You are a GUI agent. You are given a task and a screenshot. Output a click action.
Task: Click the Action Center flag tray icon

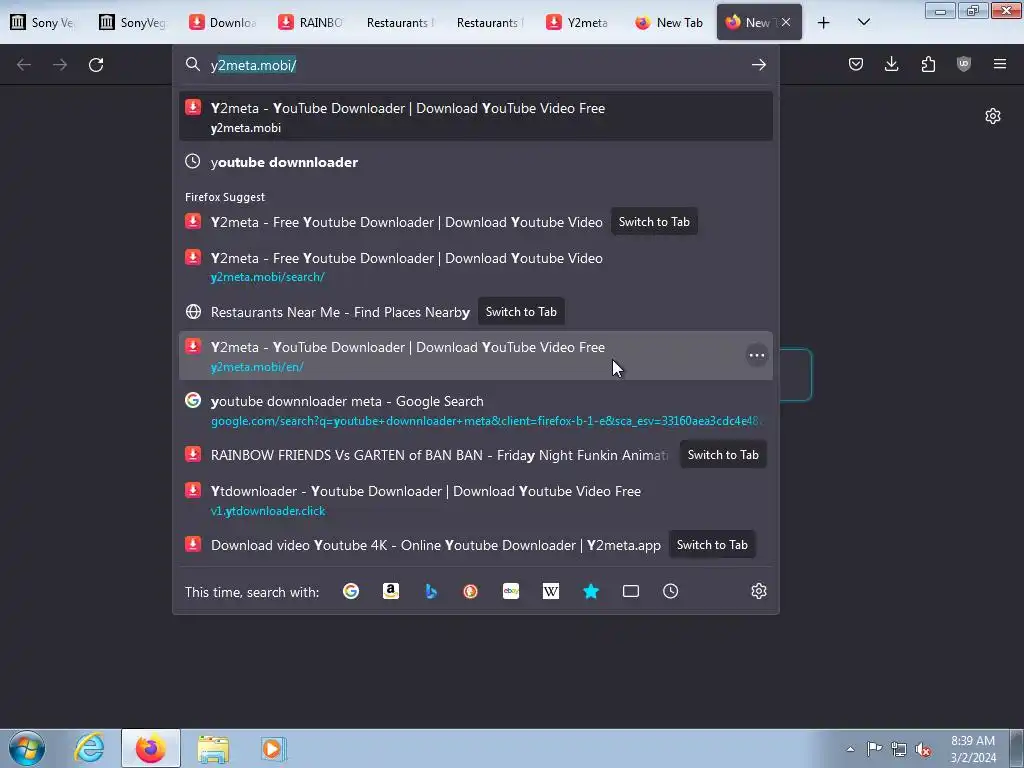[874, 748]
